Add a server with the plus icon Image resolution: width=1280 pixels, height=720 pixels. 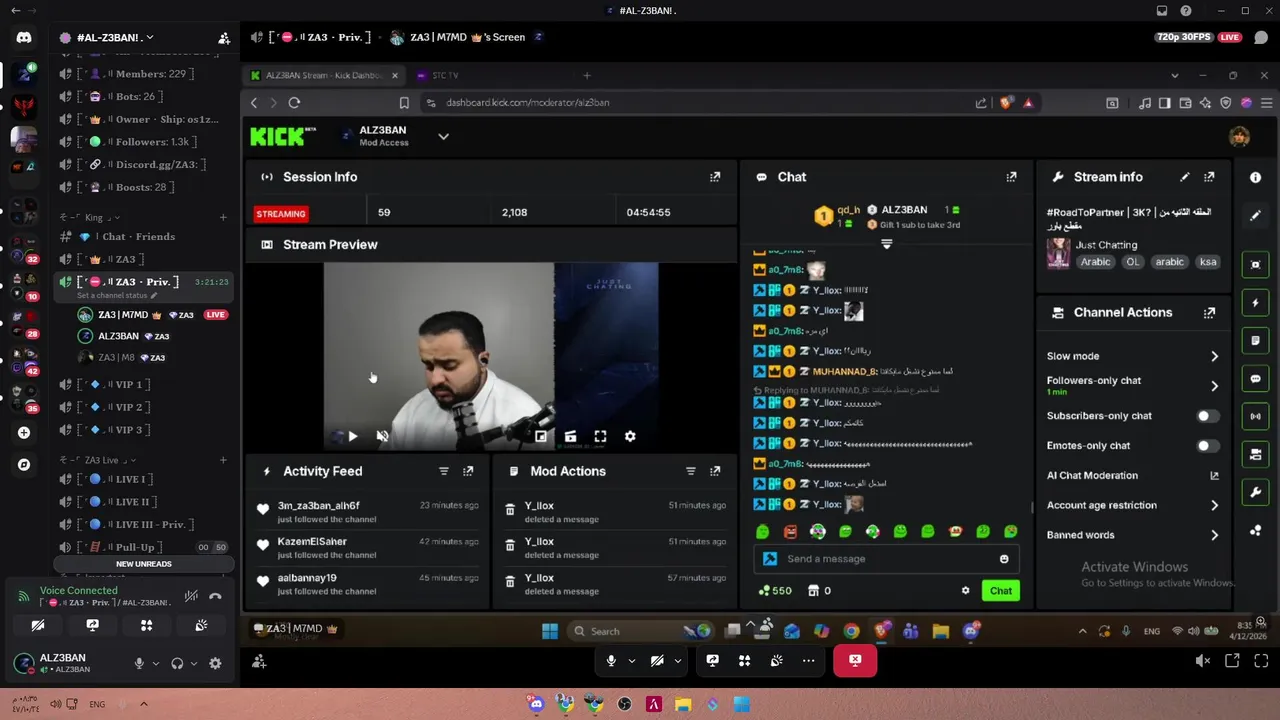click(x=24, y=433)
